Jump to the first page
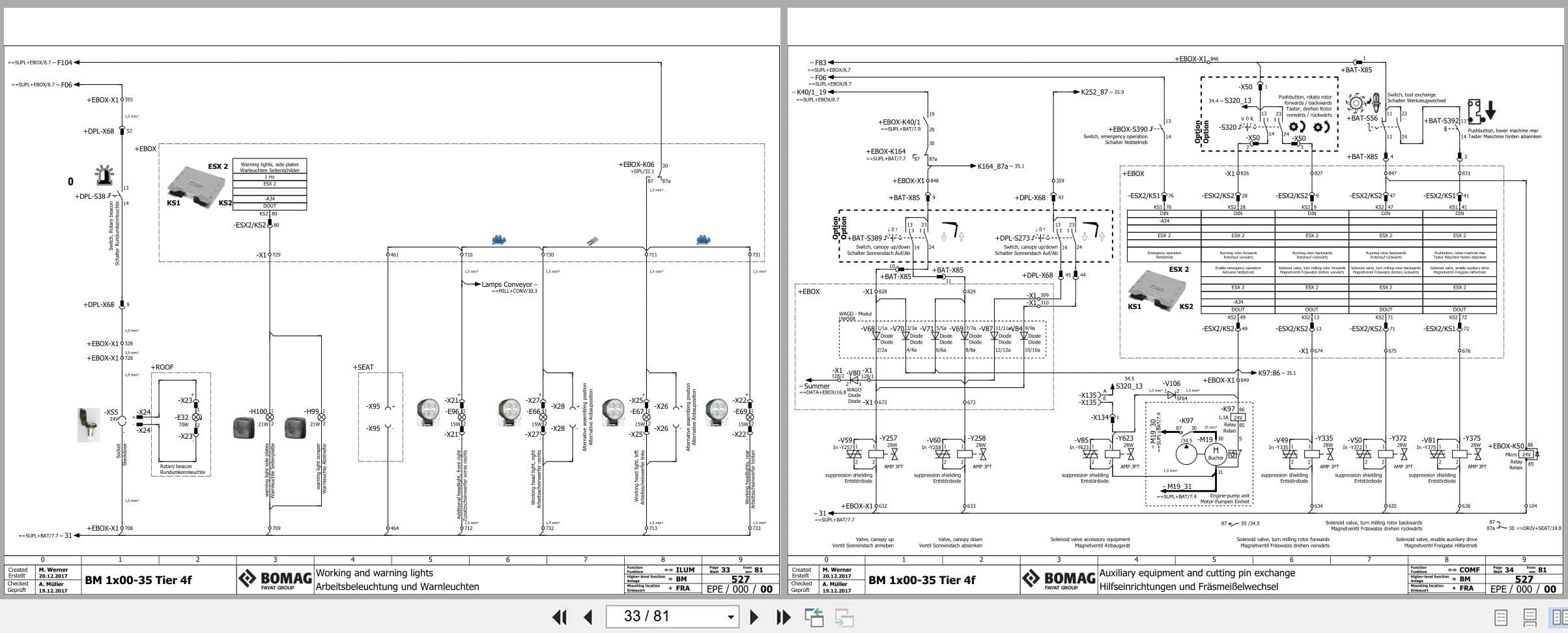This screenshot has height=633, width=1568. (559, 617)
